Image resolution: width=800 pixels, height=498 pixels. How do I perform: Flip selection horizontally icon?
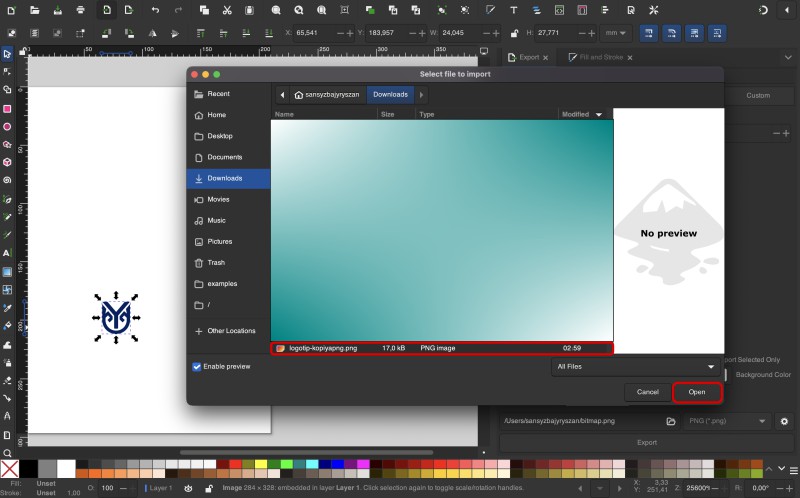[152, 33]
